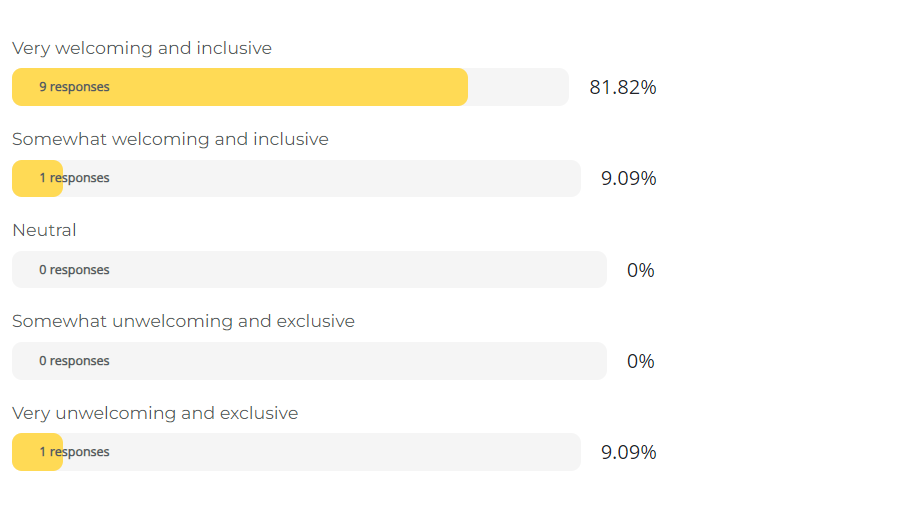
Task: Click "1 responses" in Somewhat welcoming bar
Action: point(74,178)
